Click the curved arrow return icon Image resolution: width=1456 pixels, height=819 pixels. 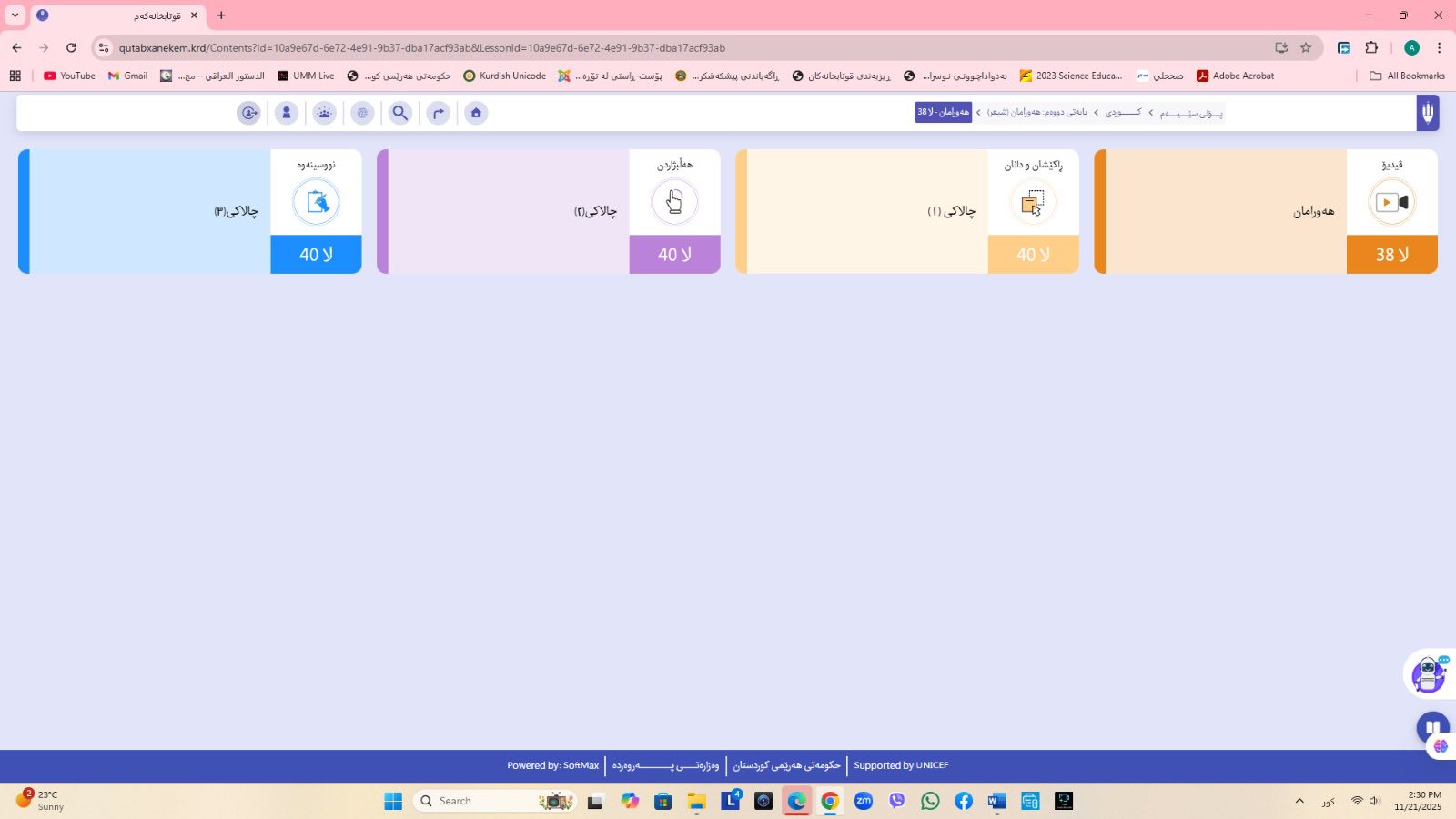click(438, 113)
